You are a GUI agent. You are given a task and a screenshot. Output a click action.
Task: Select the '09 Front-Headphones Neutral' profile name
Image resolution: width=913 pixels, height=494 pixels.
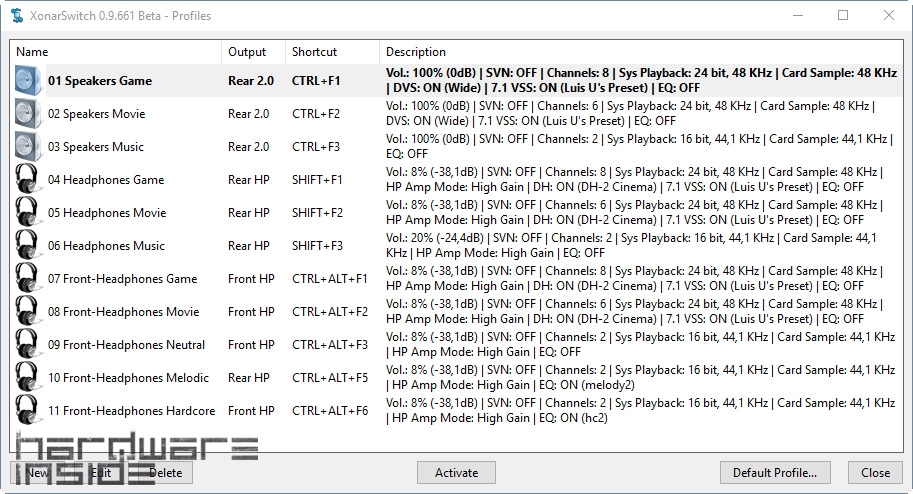(126, 345)
